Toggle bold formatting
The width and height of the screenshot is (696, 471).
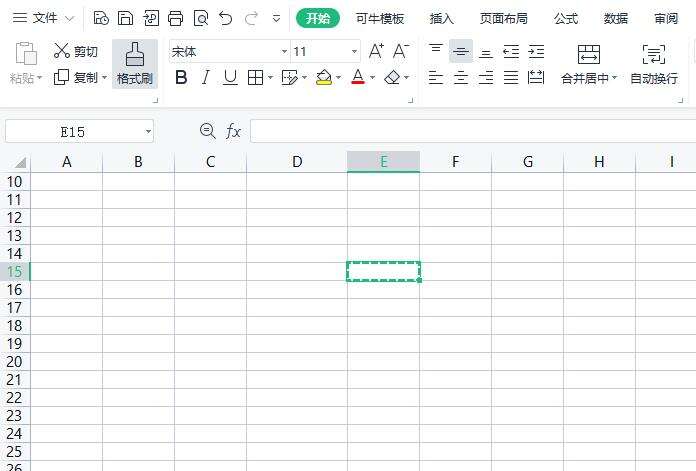tap(181, 78)
